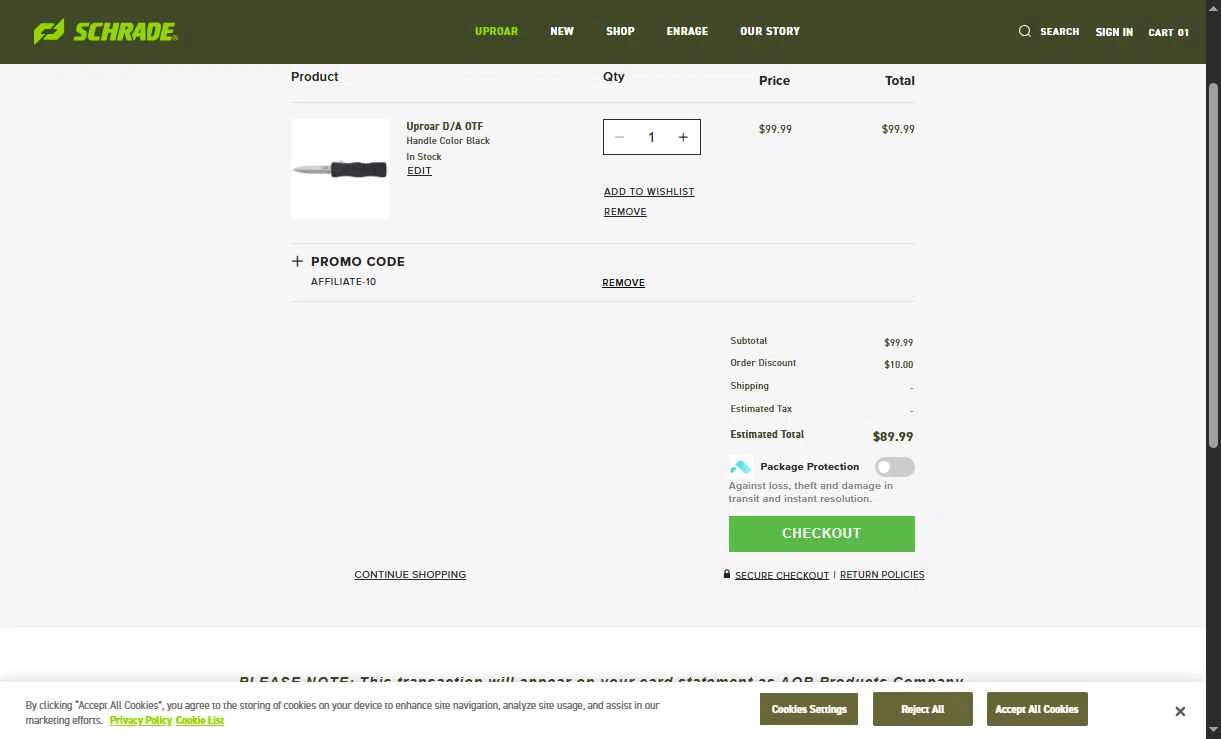Click CONTINUE SHOPPING link

click(x=410, y=575)
